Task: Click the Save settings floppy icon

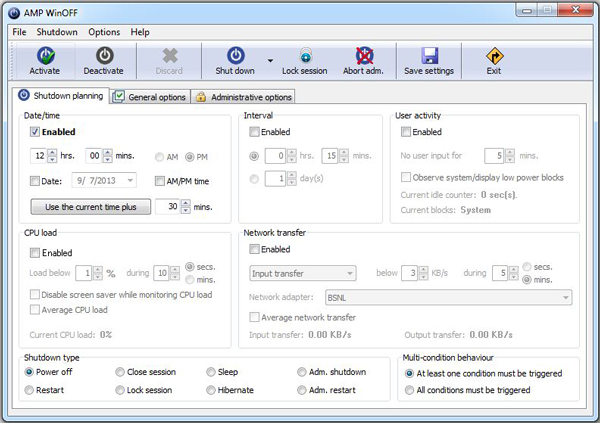Action: (x=430, y=56)
